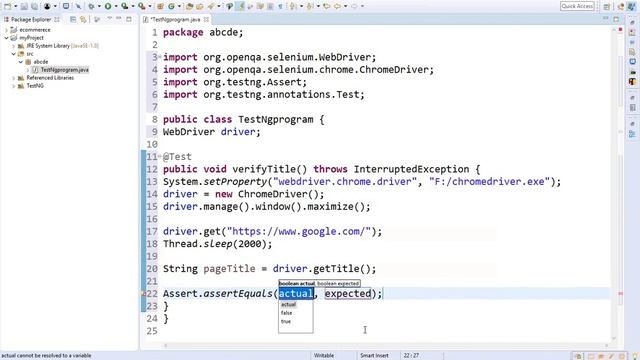Click the 'Writable' status bar entry
Screen dimensions: 640x360
click(324, 356)
